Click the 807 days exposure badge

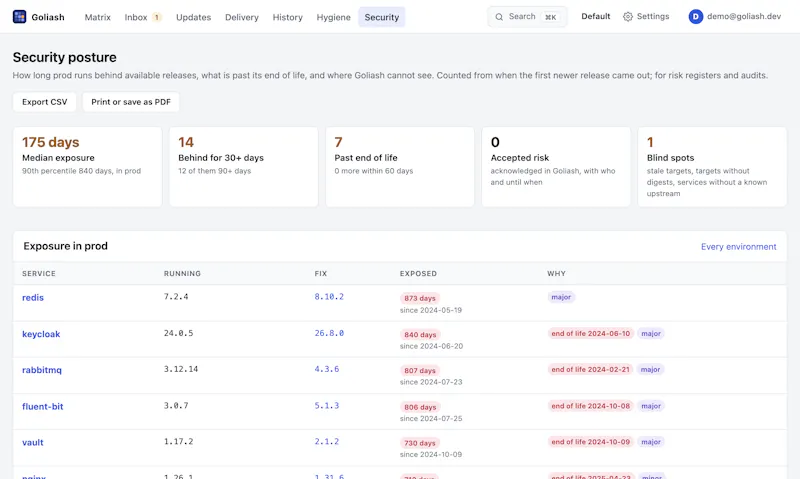click(420, 371)
